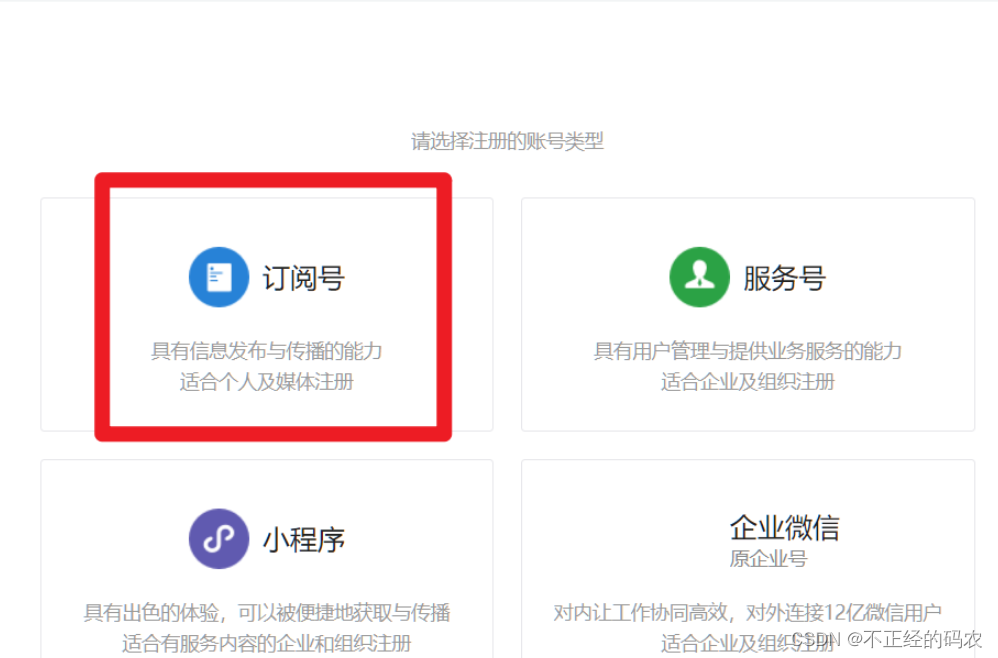Click the green 服务号 person icon

pos(699,277)
